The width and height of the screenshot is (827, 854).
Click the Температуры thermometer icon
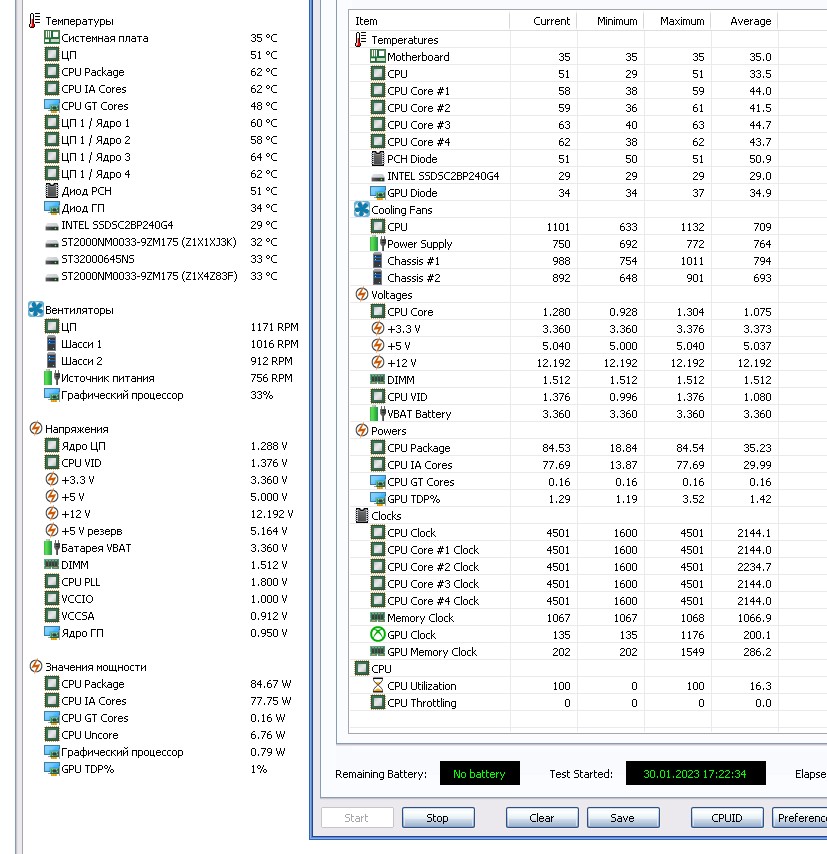click(34, 21)
